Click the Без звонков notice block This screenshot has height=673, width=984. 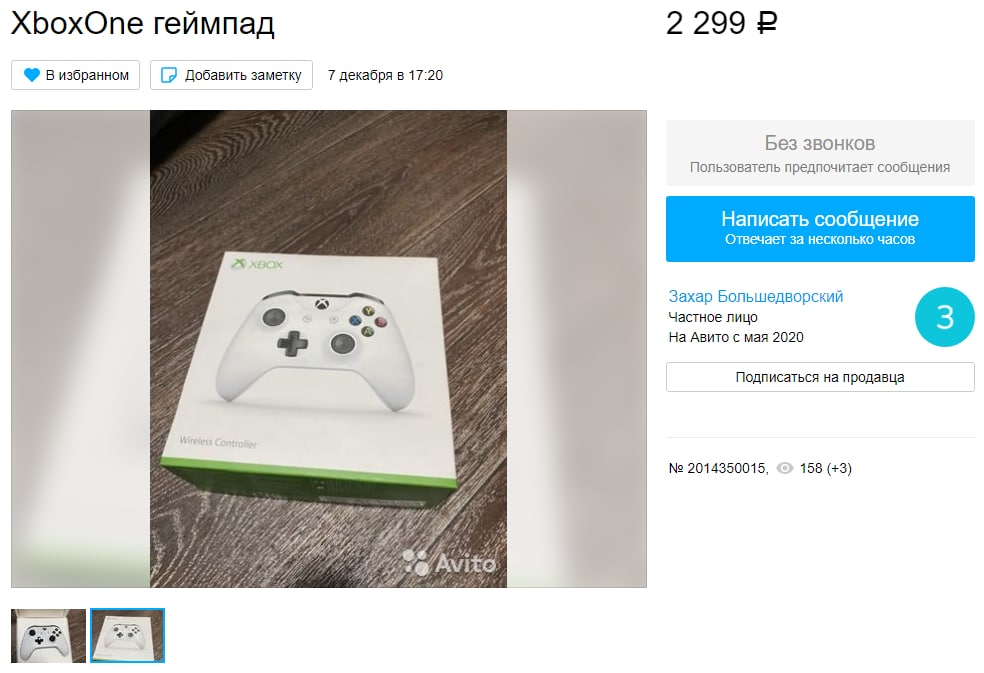point(820,153)
